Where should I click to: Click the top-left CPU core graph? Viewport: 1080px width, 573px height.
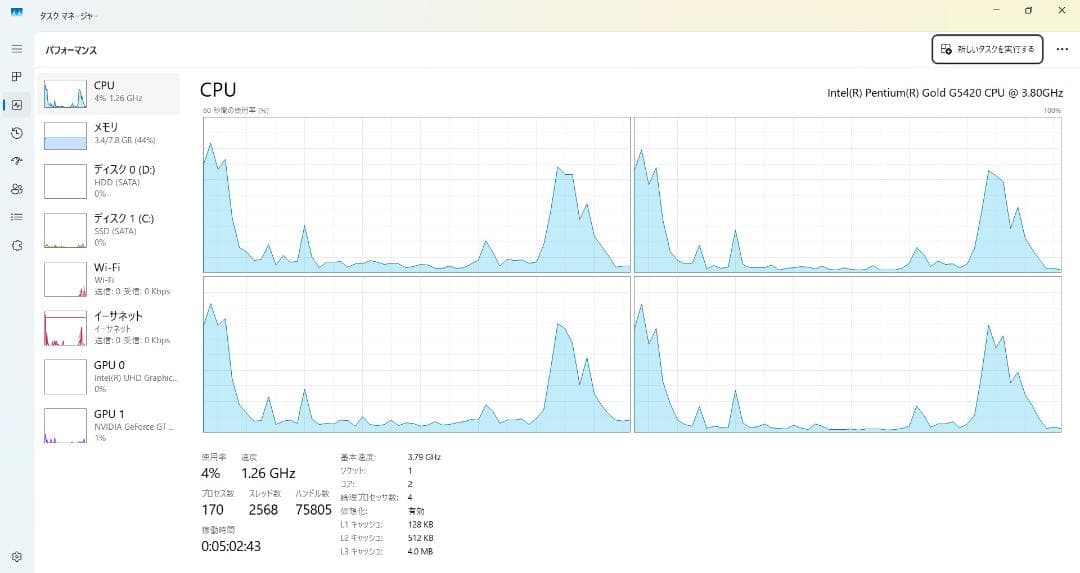[x=416, y=195]
